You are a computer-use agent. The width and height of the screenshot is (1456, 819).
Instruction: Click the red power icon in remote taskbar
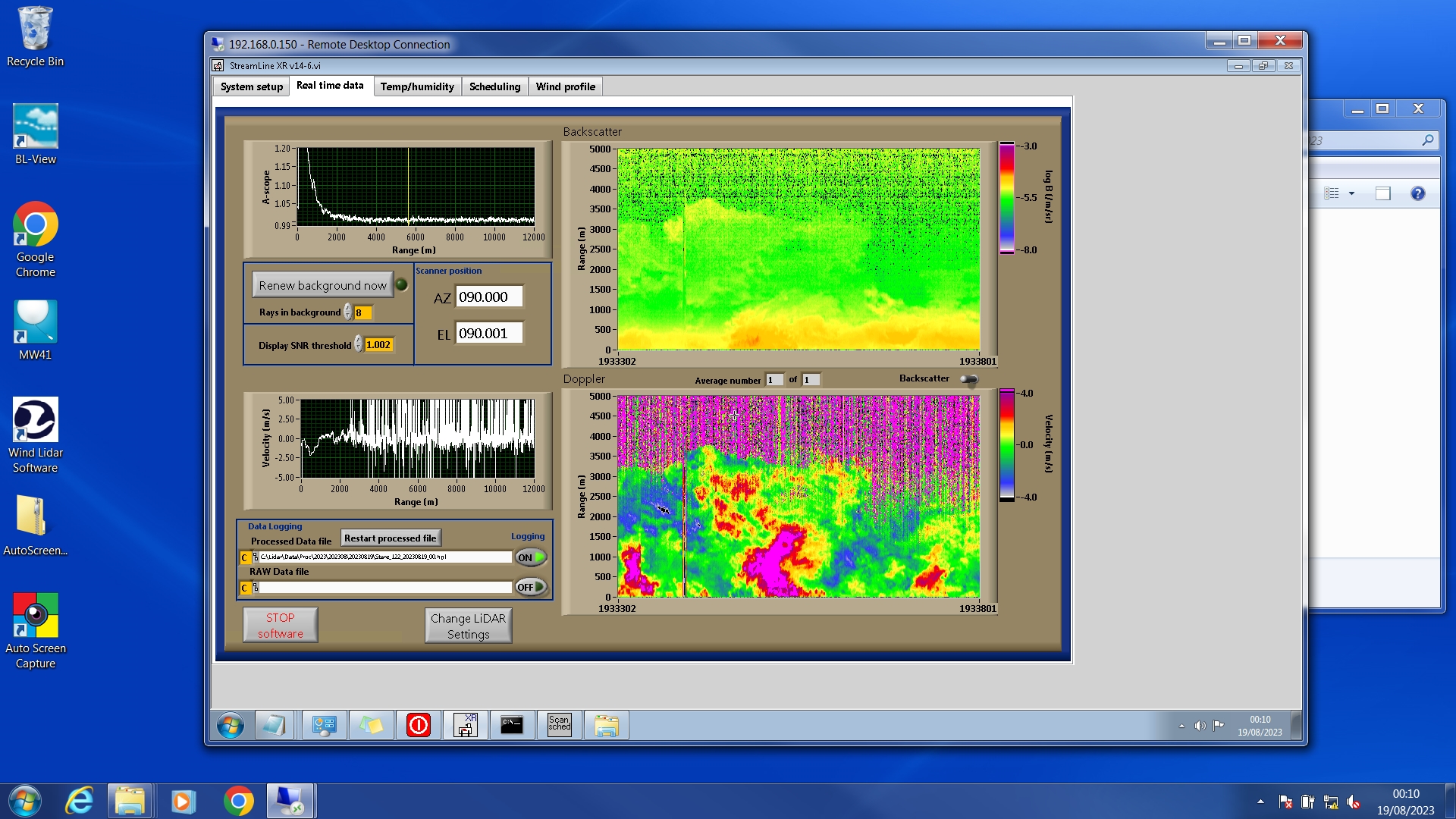coord(418,726)
